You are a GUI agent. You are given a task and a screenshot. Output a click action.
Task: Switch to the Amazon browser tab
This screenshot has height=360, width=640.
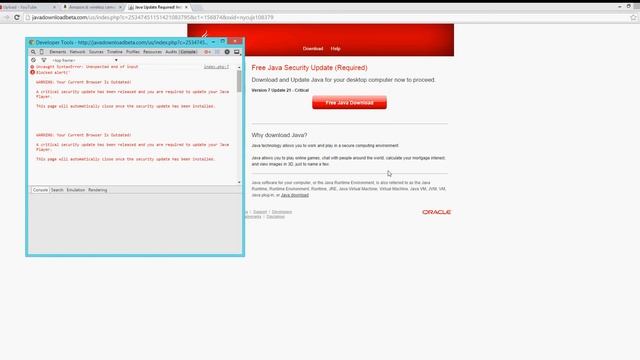pyautogui.click(x=92, y=7)
